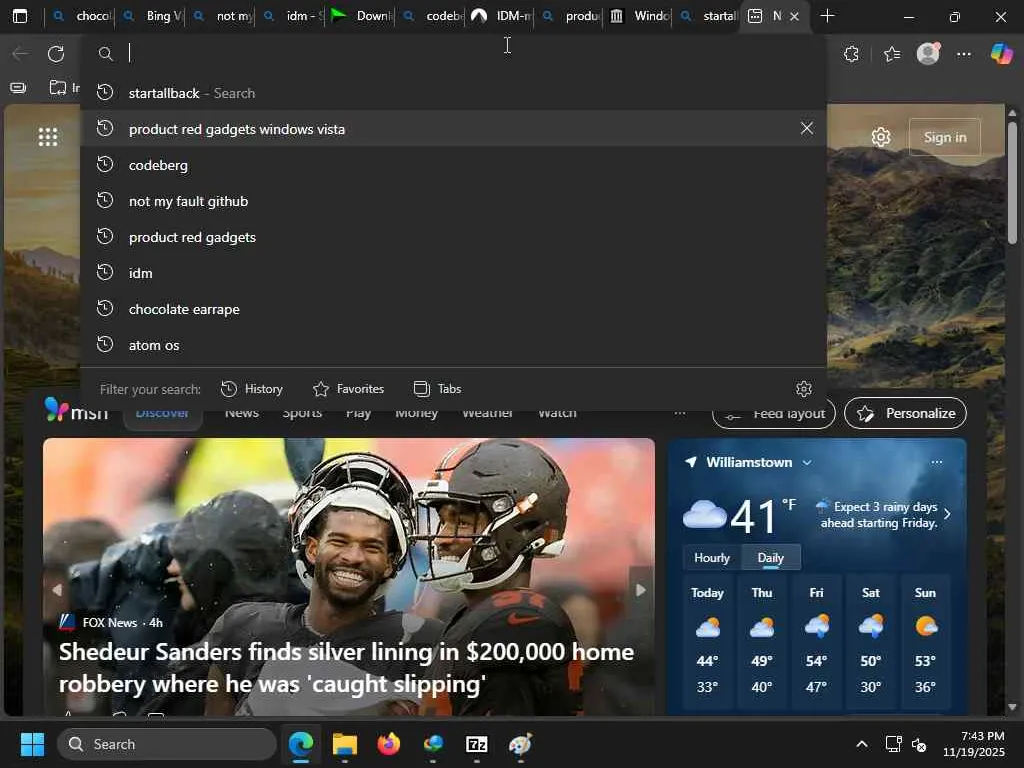1024x768 pixels.
Task: Click the Personalize button
Action: coord(905,413)
